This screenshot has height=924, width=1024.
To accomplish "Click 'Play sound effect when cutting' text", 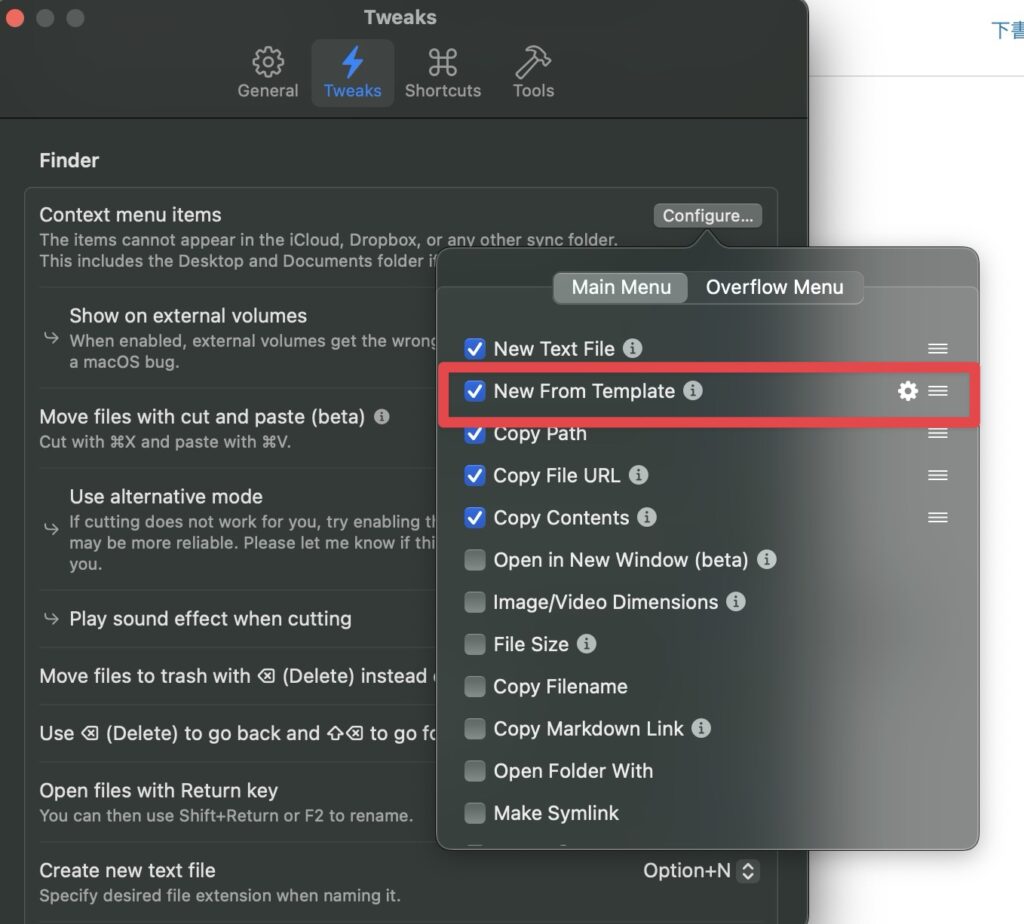I will point(210,619).
